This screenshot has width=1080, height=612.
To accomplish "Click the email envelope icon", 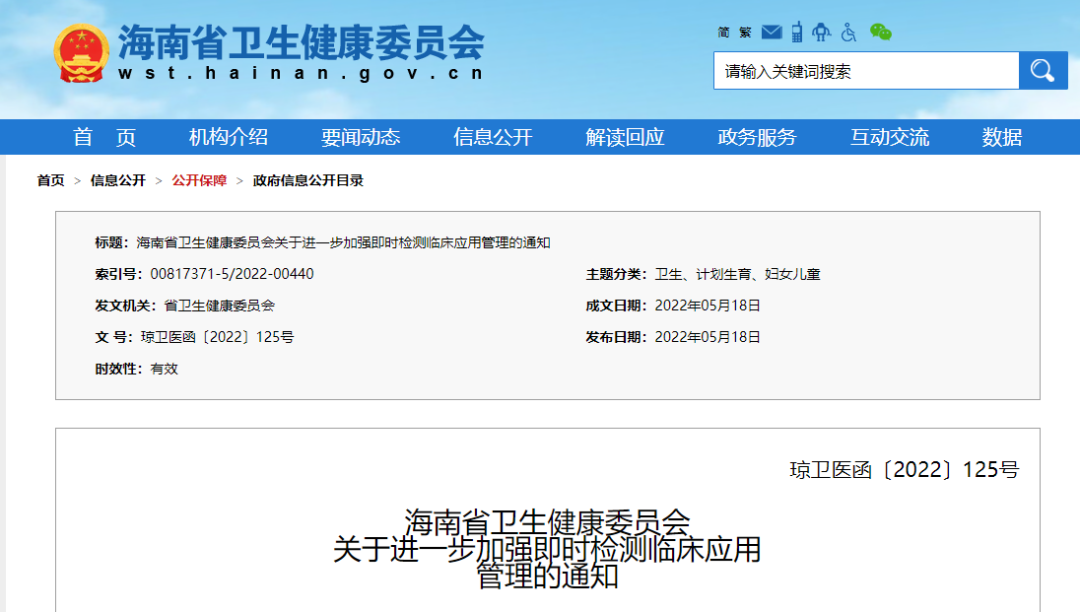I will 771,32.
